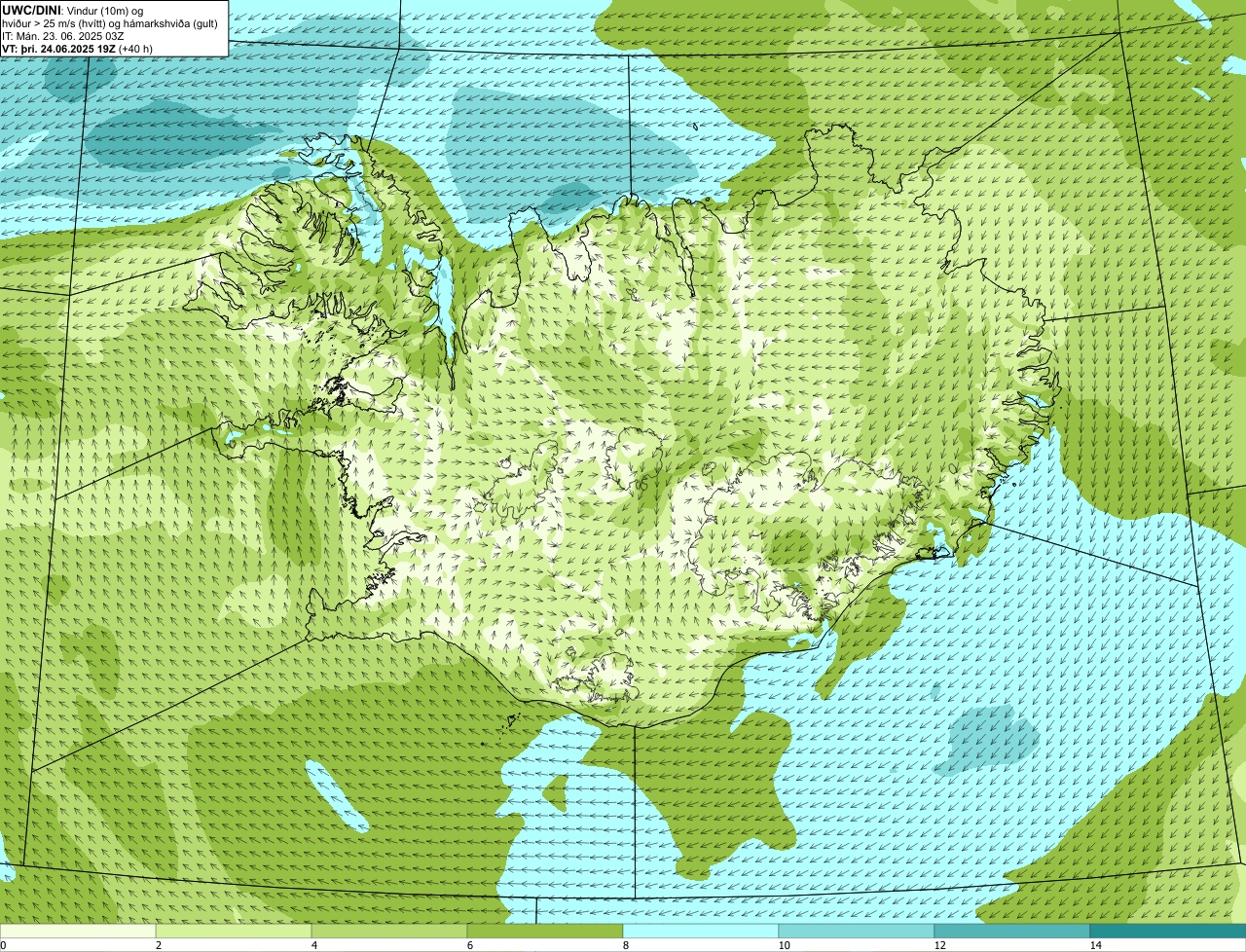This screenshot has width=1246, height=952.
Task: Click the 10–12 m/s teal bar segment
Action: [857, 931]
